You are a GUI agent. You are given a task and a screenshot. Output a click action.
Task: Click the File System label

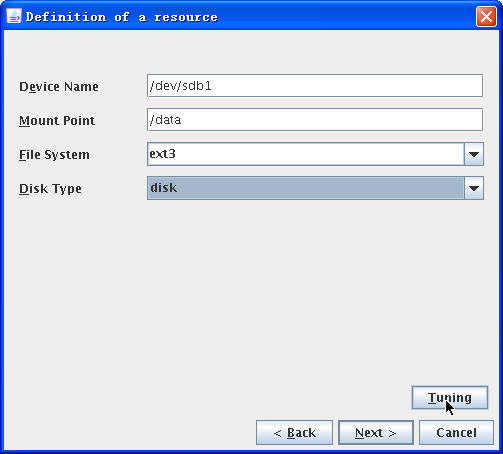pos(54,155)
